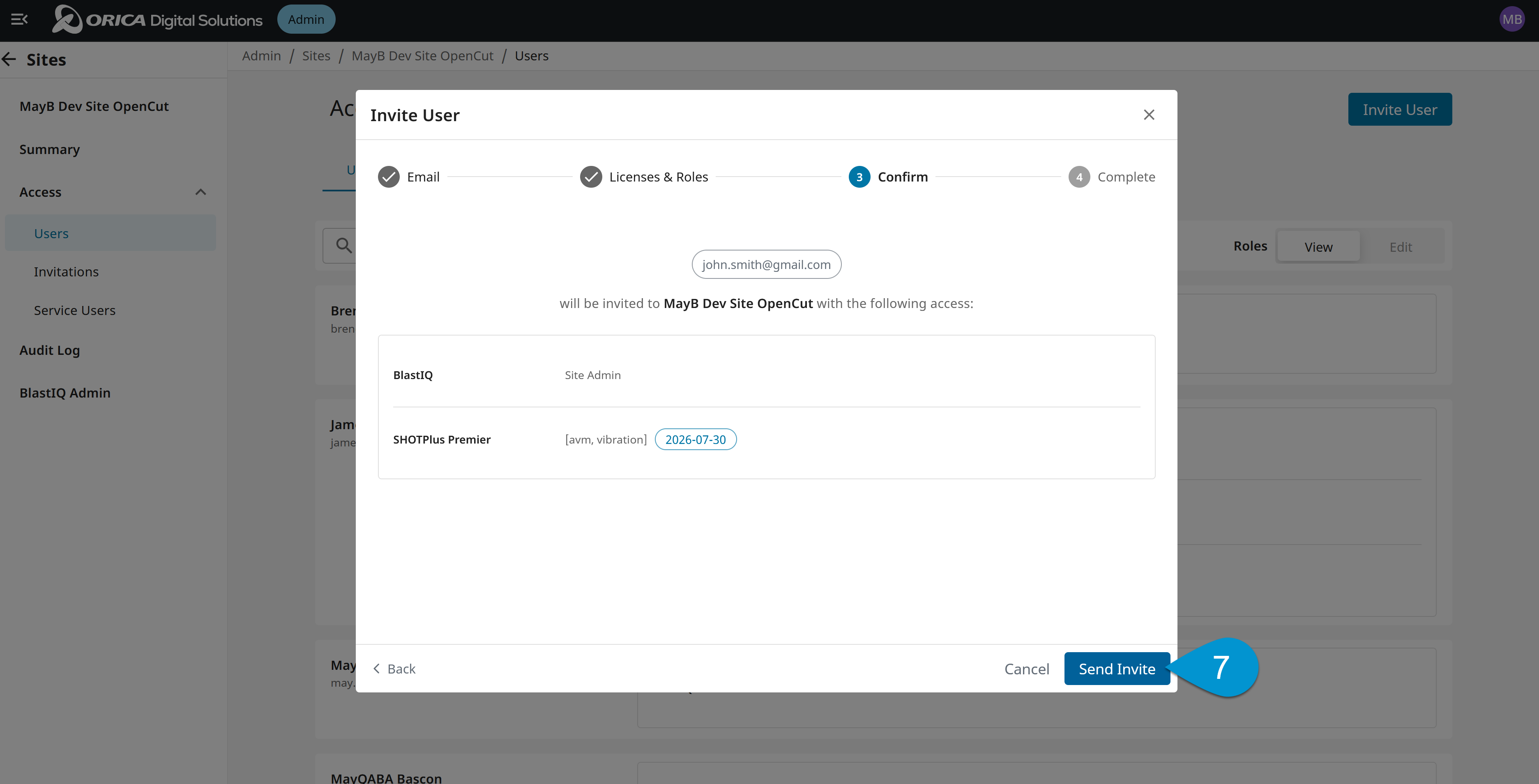1539x784 pixels.
Task: Cancel the invite dialog
Action: [1026, 669]
